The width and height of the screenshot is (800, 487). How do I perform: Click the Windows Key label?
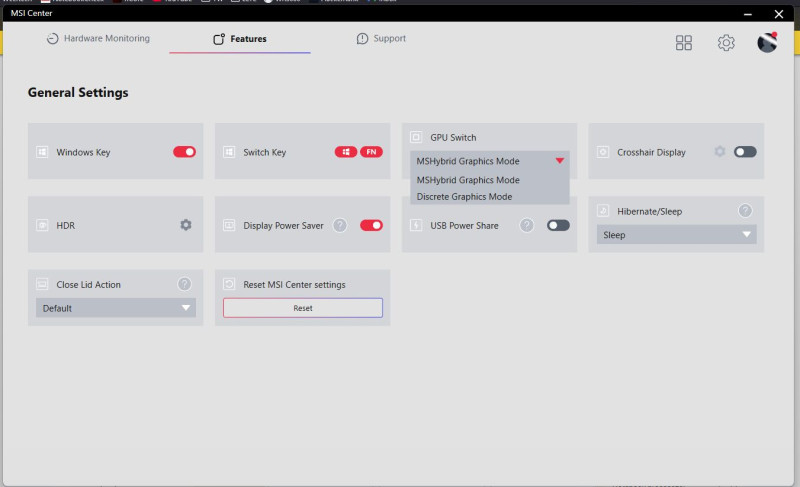tap(83, 152)
